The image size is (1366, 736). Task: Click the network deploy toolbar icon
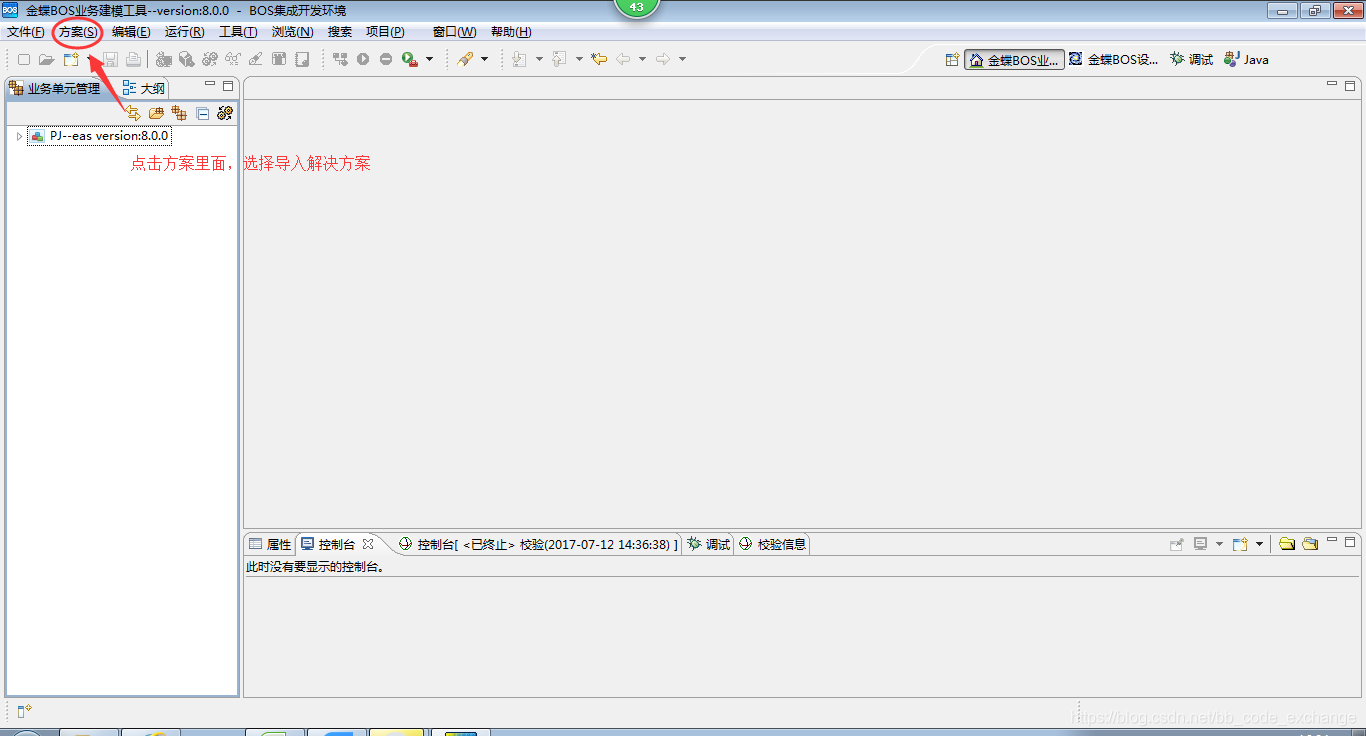(x=340, y=59)
